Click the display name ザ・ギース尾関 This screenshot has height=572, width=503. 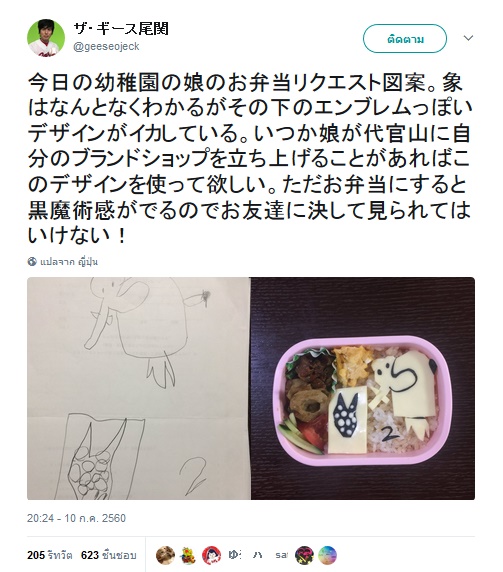(121, 28)
